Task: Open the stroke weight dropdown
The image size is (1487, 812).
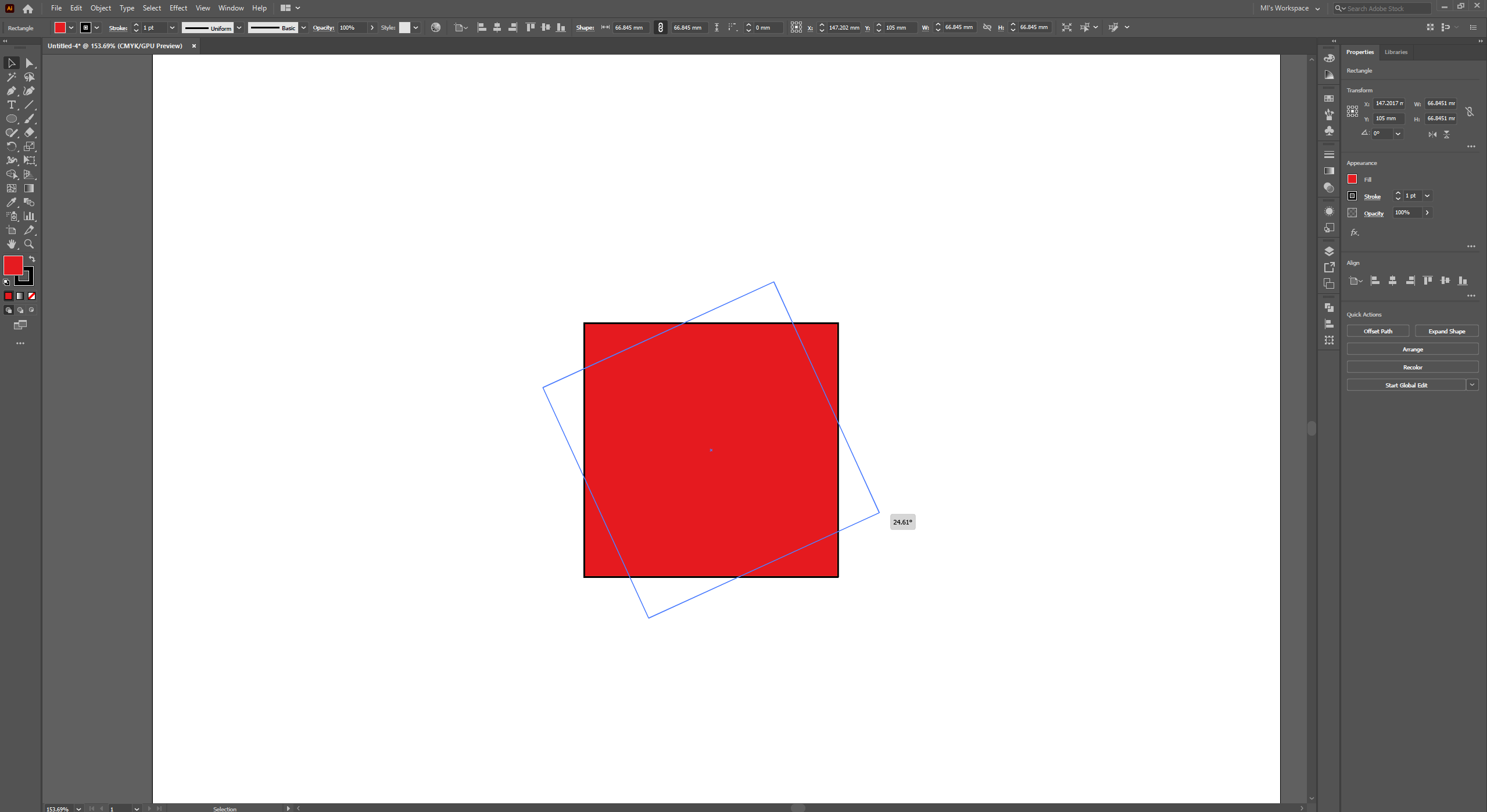Action: pos(172,27)
